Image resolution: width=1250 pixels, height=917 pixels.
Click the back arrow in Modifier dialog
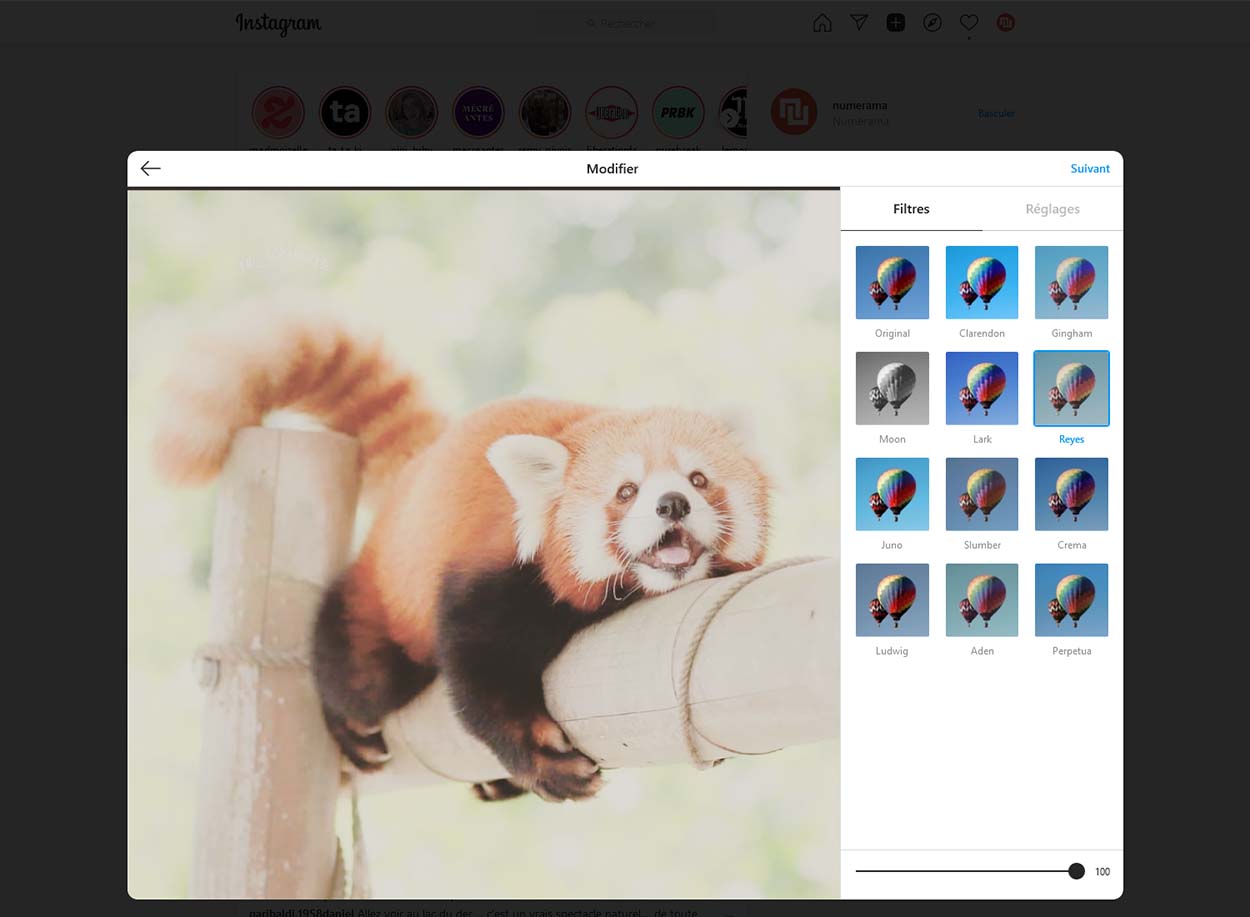[151, 169]
